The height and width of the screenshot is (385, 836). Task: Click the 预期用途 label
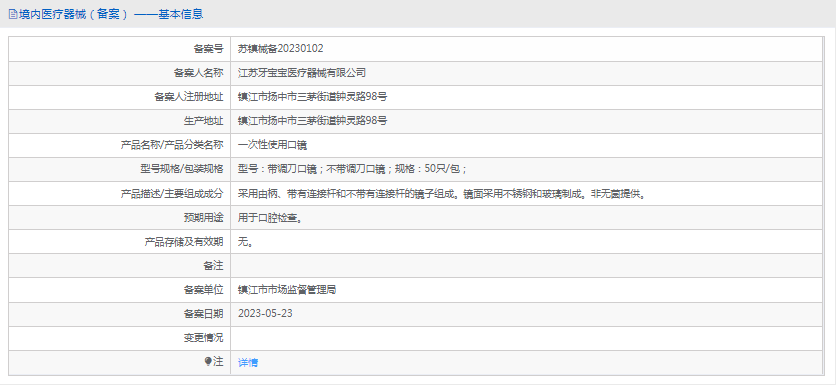point(204,218)
